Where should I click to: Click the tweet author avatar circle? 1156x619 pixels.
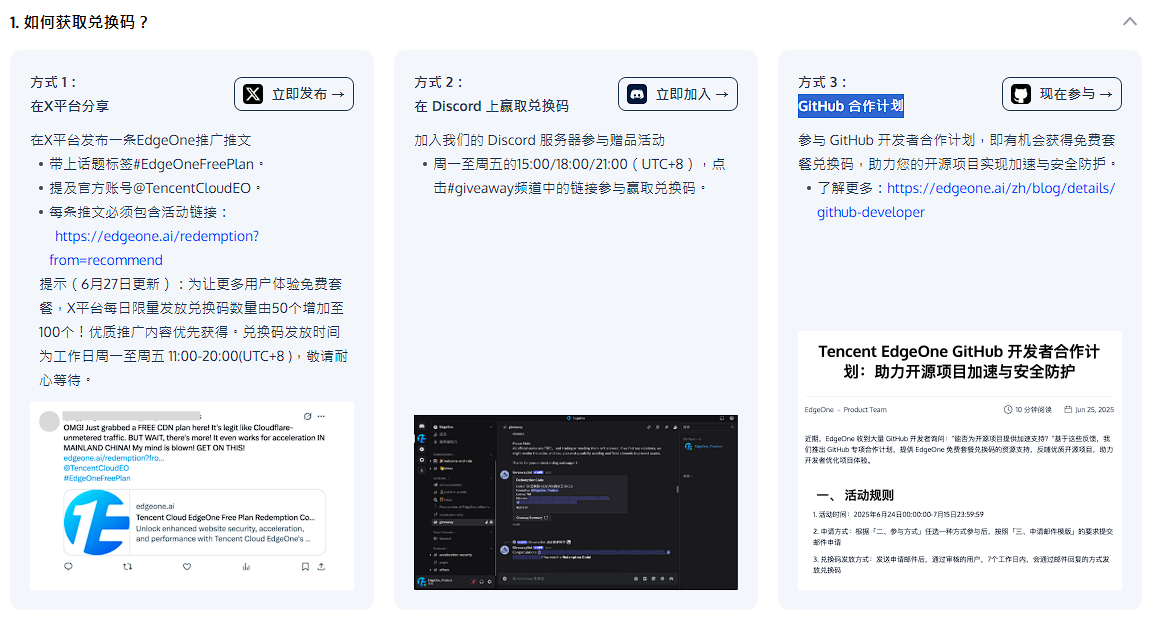[x=49, y=422]
